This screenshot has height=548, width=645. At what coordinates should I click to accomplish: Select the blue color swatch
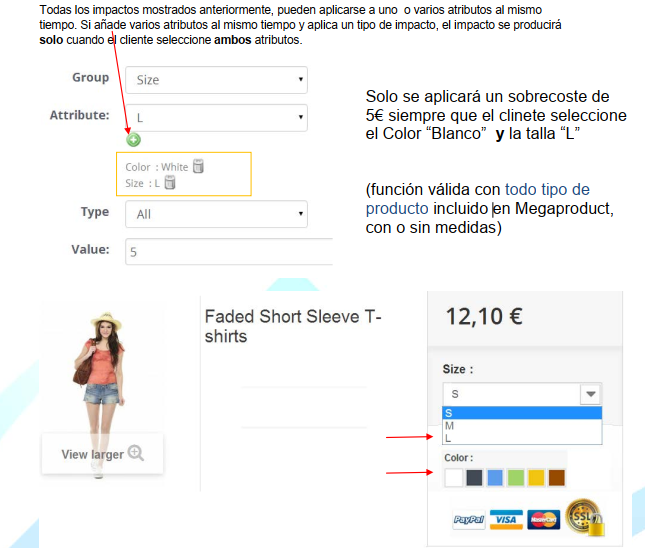click(x=495, y=478)
